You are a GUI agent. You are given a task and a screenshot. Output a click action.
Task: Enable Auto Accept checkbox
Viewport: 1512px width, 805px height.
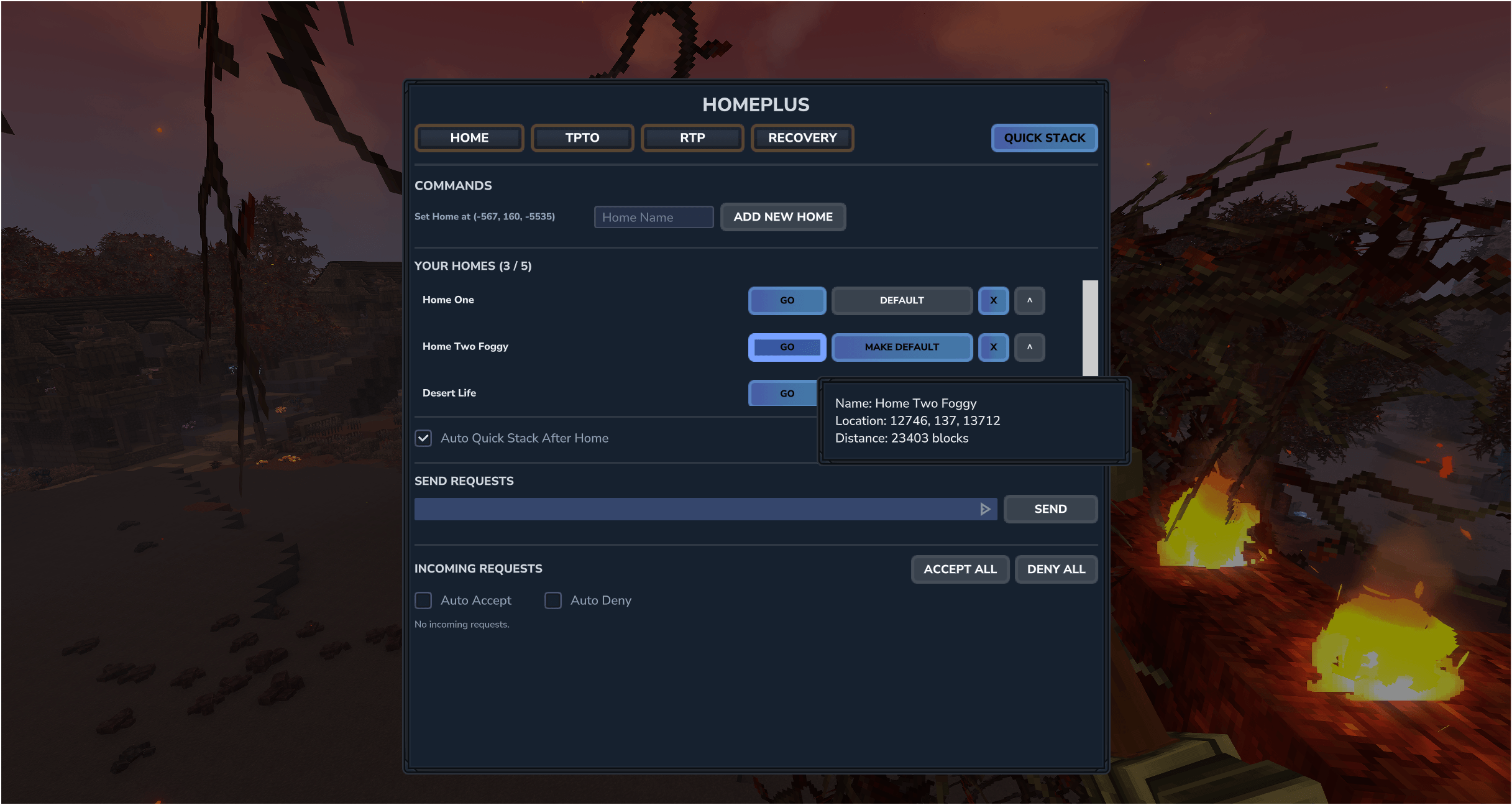point(423,600)
